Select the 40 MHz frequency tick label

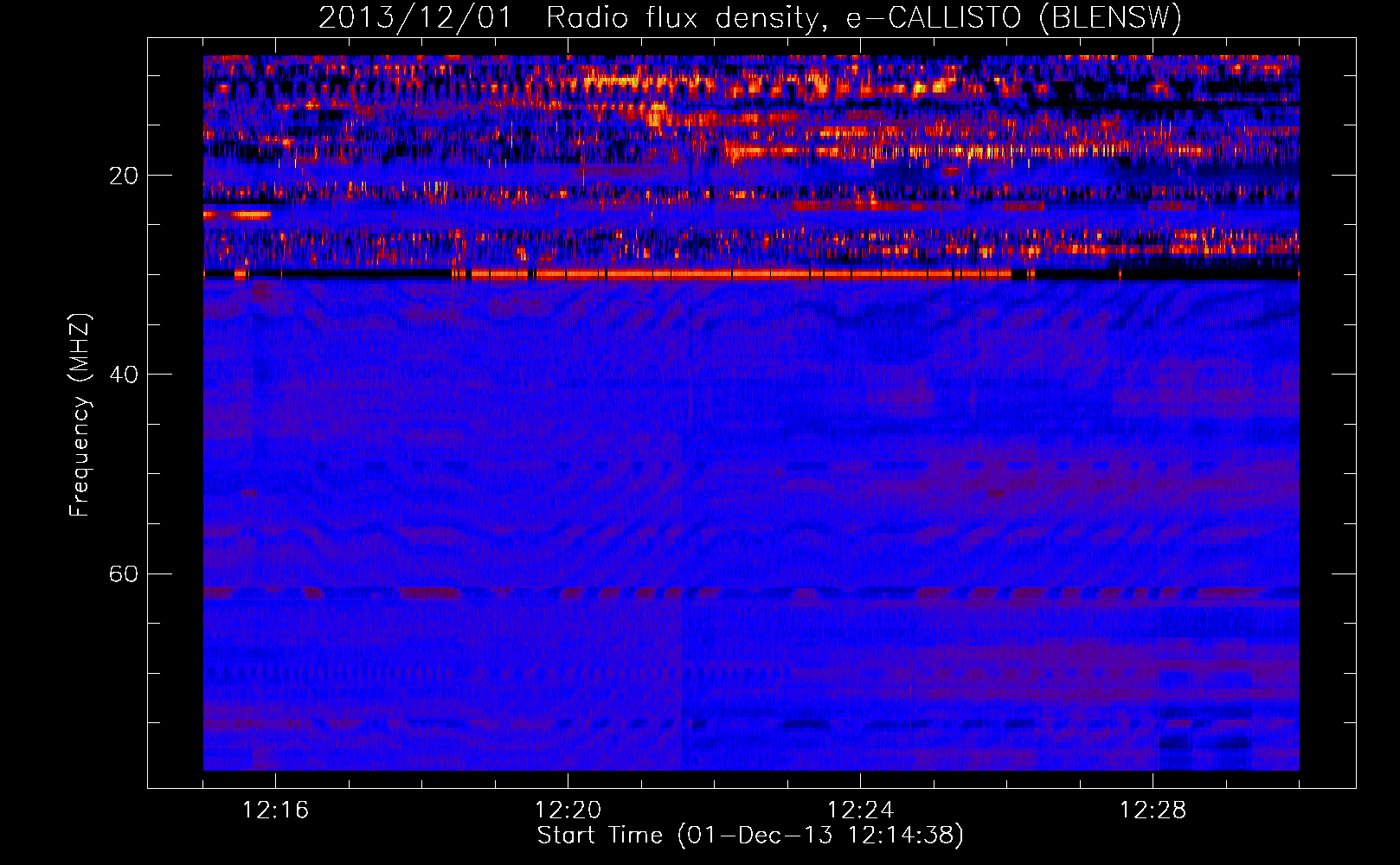[x=124, y=375]
